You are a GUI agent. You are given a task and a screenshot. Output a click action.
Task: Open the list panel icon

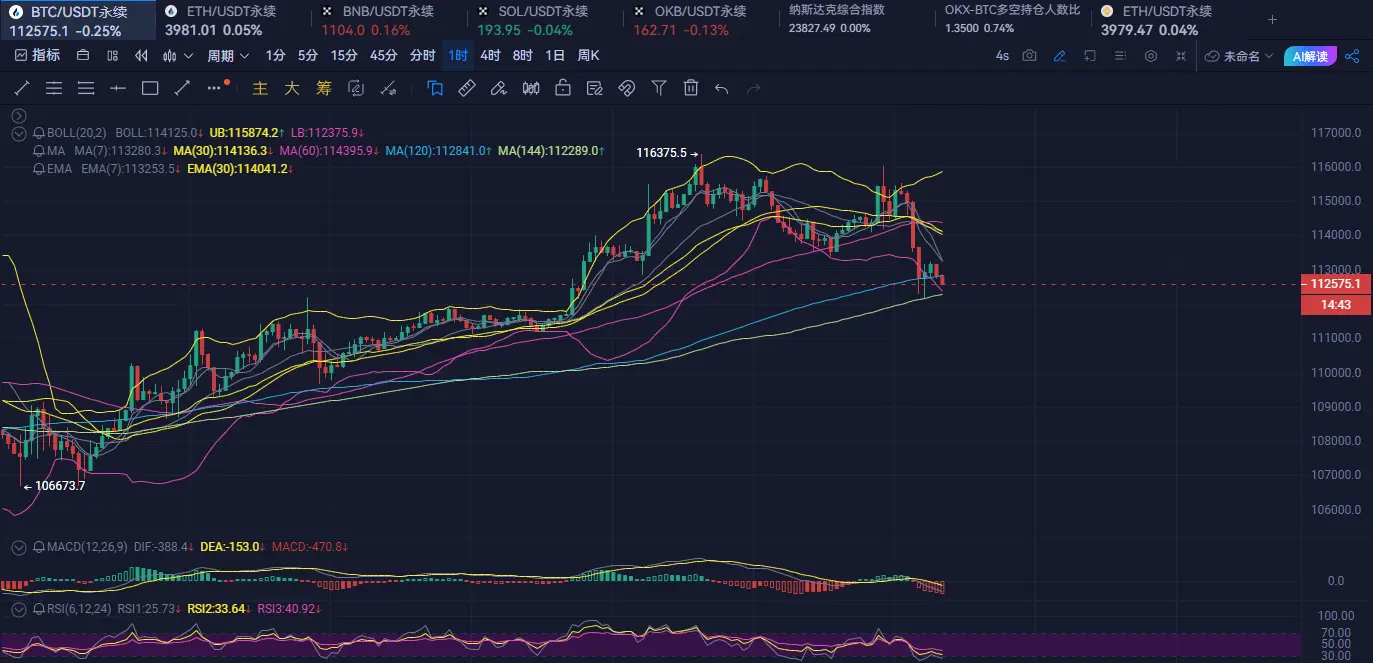click(1120, 56)
